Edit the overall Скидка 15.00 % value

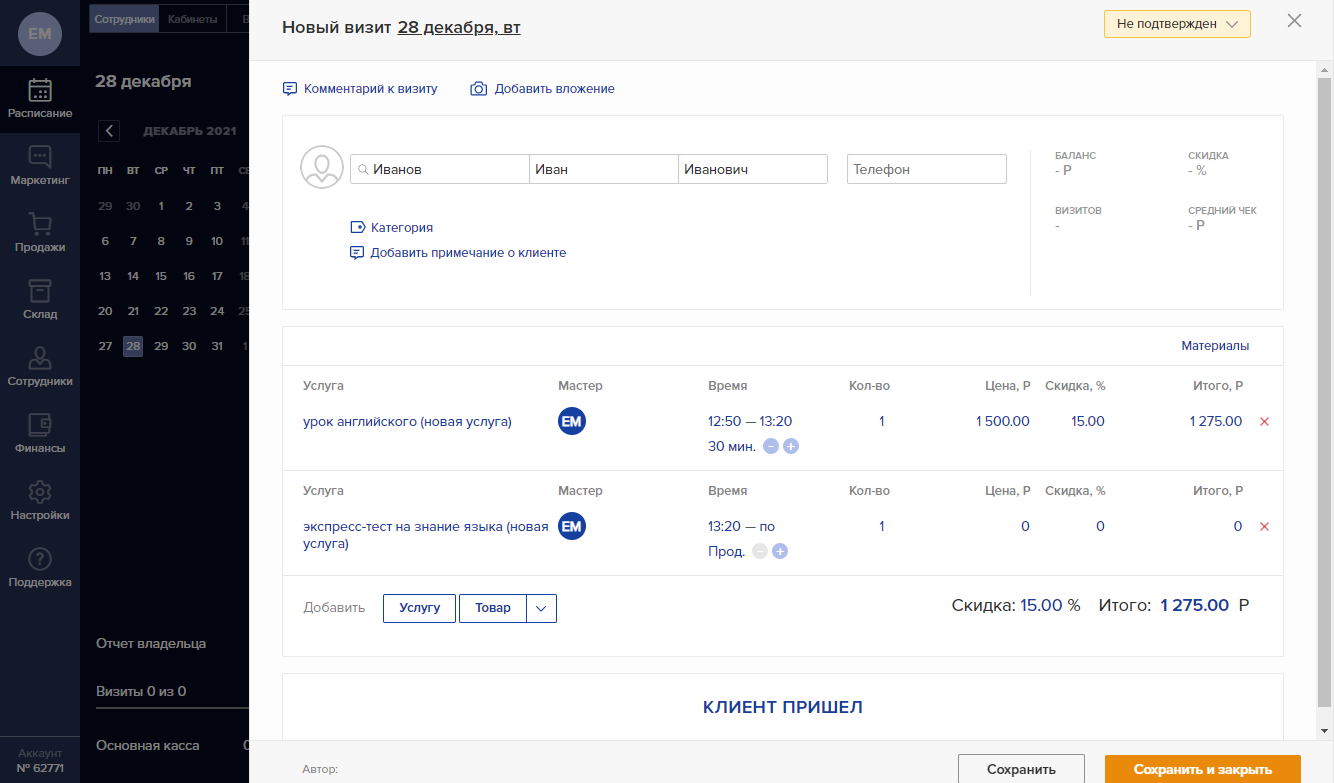coord(1050,605)
